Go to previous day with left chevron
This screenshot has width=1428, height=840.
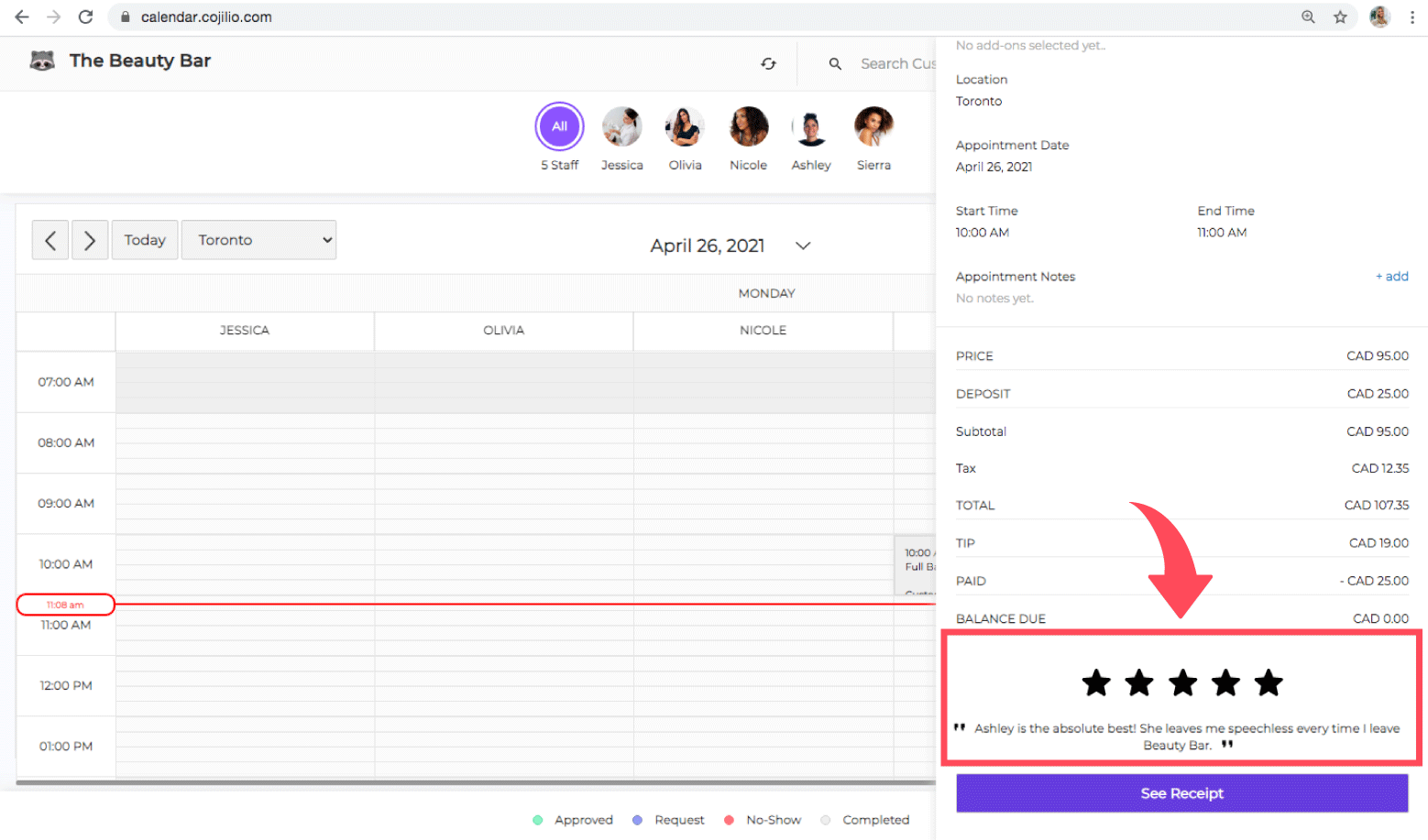(x=50, y=240)
